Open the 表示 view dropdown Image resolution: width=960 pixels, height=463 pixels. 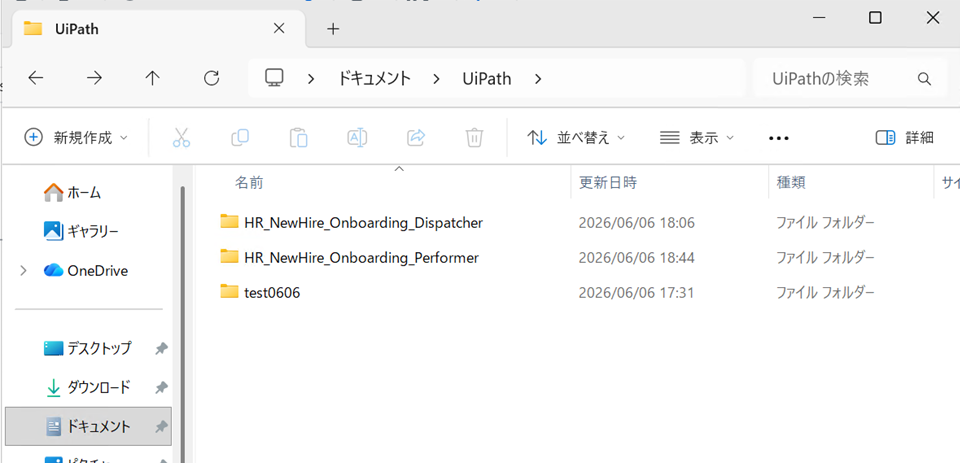point(697,138)
